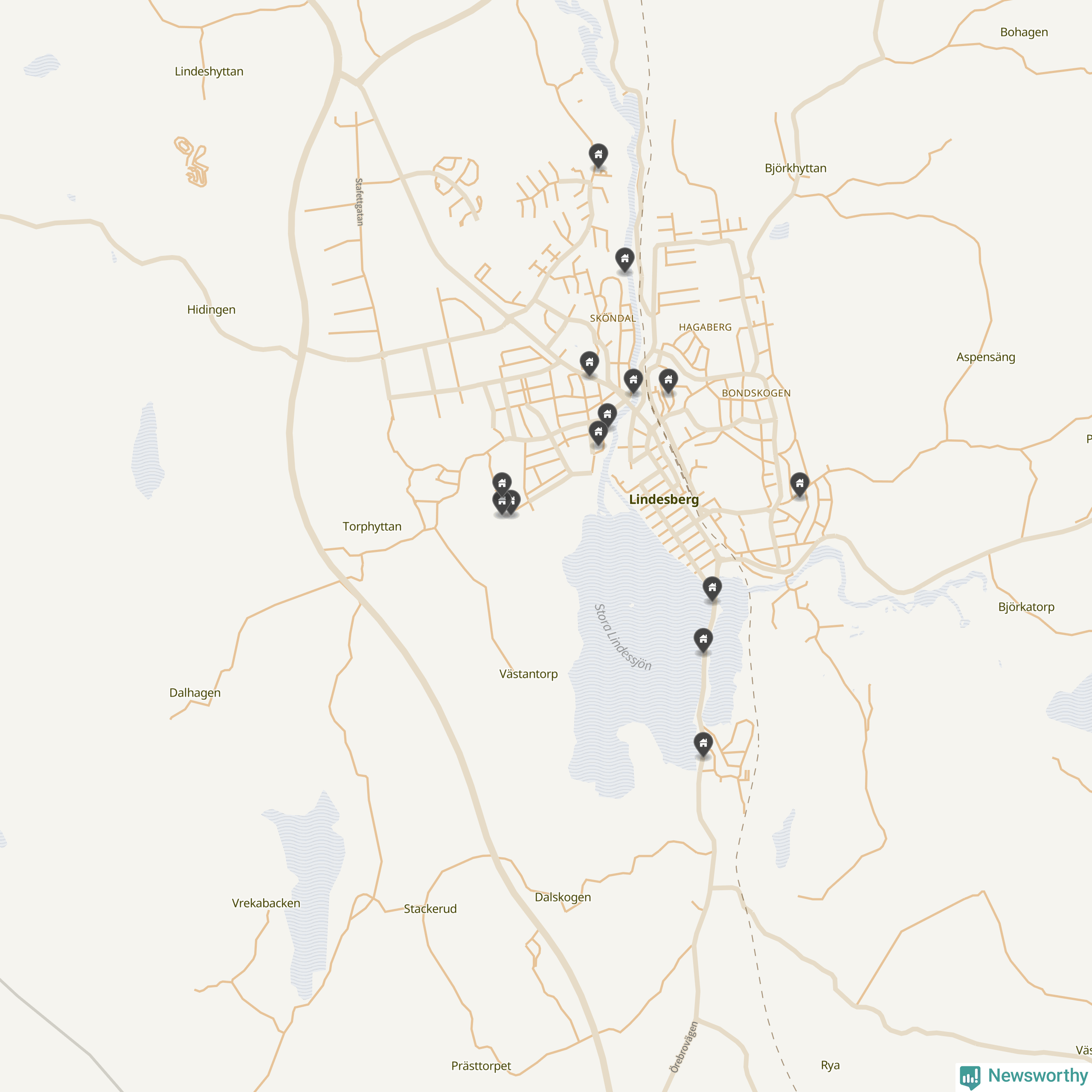Viewport: 1092px width, 1092px height.
Task: Select the house marker north of Sköndal
Action: click(x=624, y=259)
